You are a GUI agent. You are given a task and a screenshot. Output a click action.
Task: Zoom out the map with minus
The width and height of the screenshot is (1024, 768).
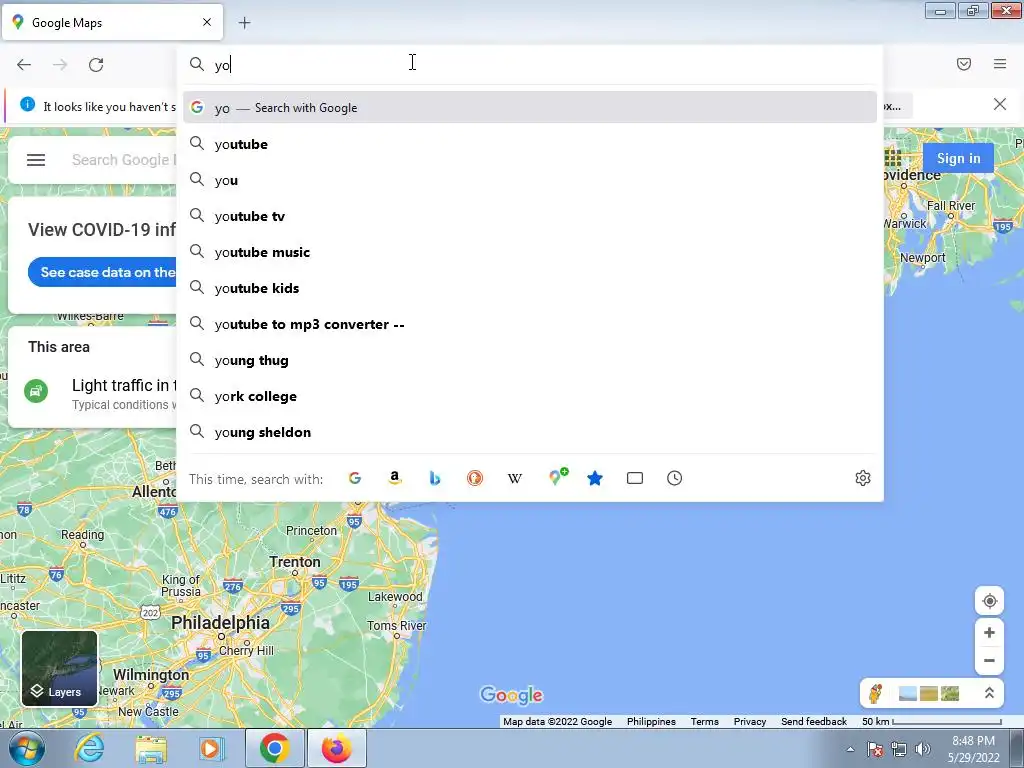click(989, 660)
